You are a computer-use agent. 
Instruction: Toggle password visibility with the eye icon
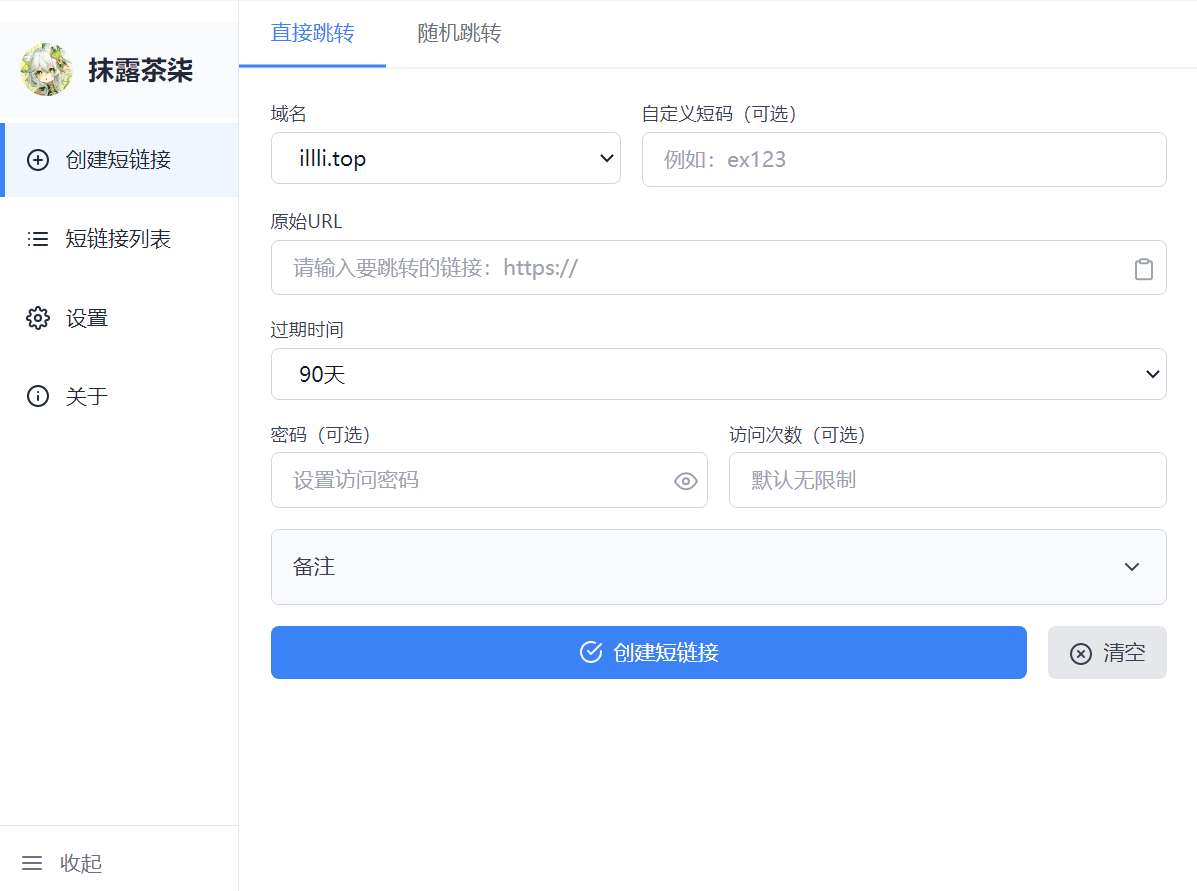point(686,481)
